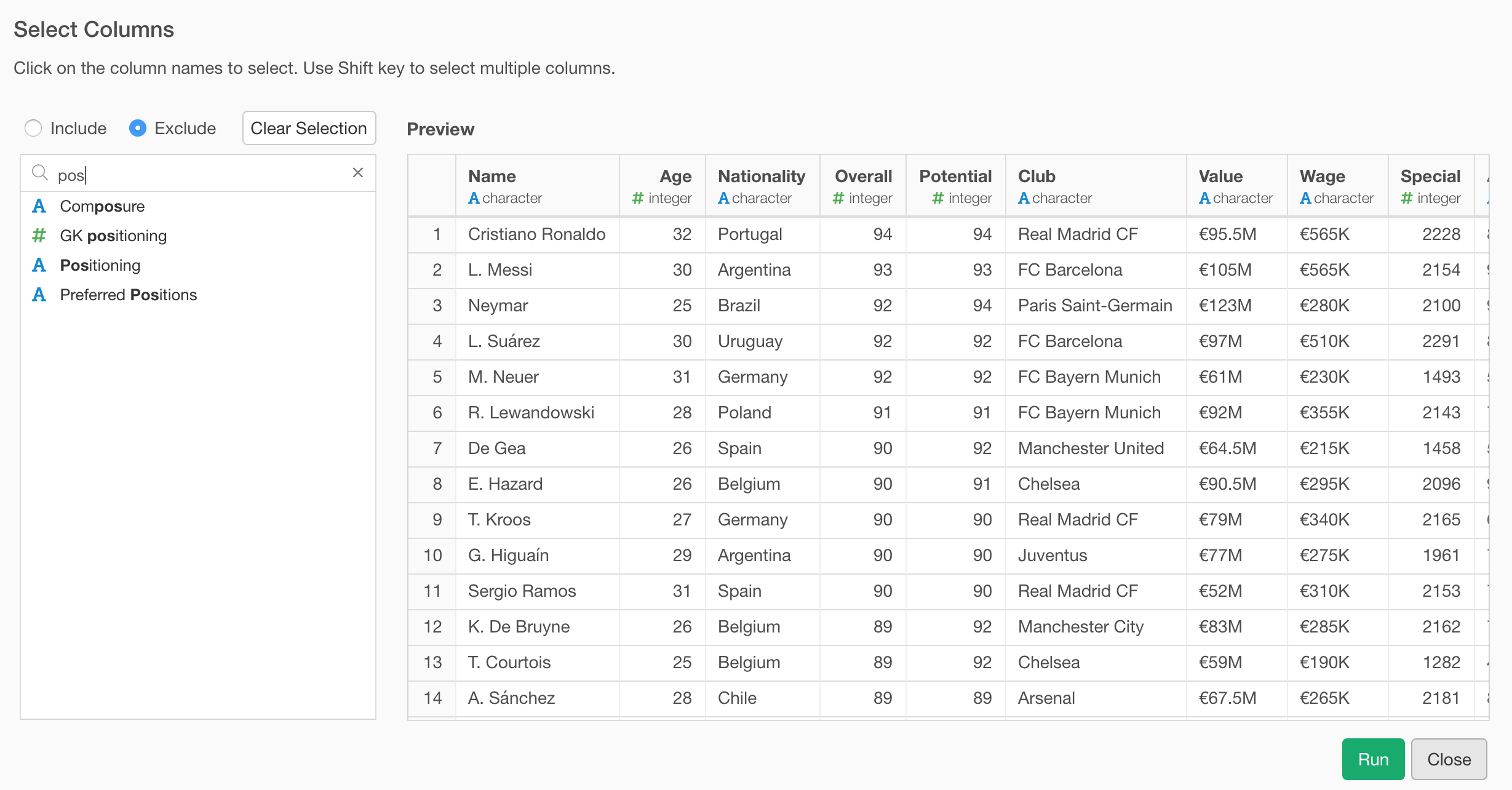This screenshot has width=1512, height=790.
Task: Close the Select Columns dialog
Action: pos(1449,759)
